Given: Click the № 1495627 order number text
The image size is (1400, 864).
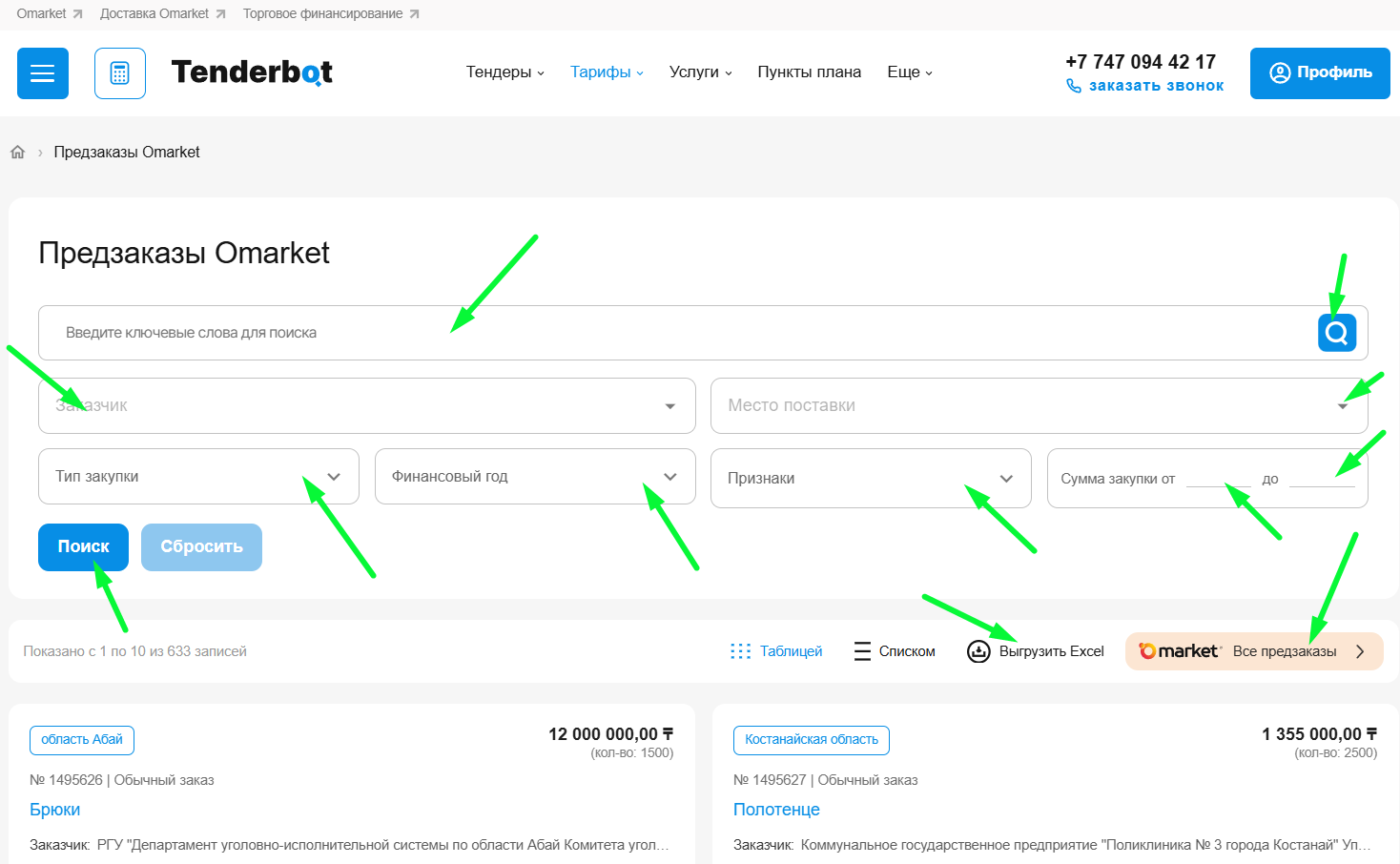Looking at the screenshot, I should 770,780.
